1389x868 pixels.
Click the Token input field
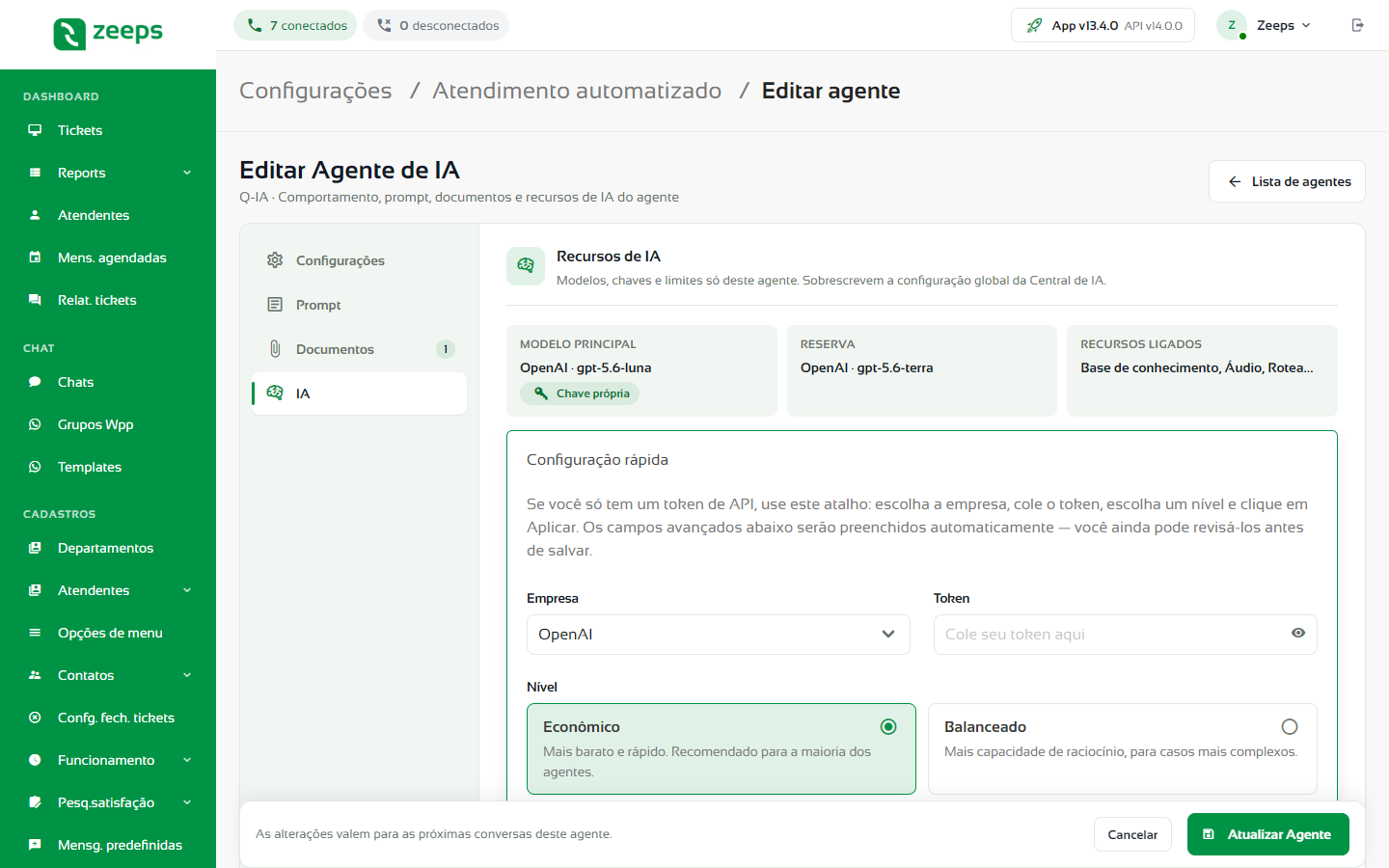(x=1126, y=635)
